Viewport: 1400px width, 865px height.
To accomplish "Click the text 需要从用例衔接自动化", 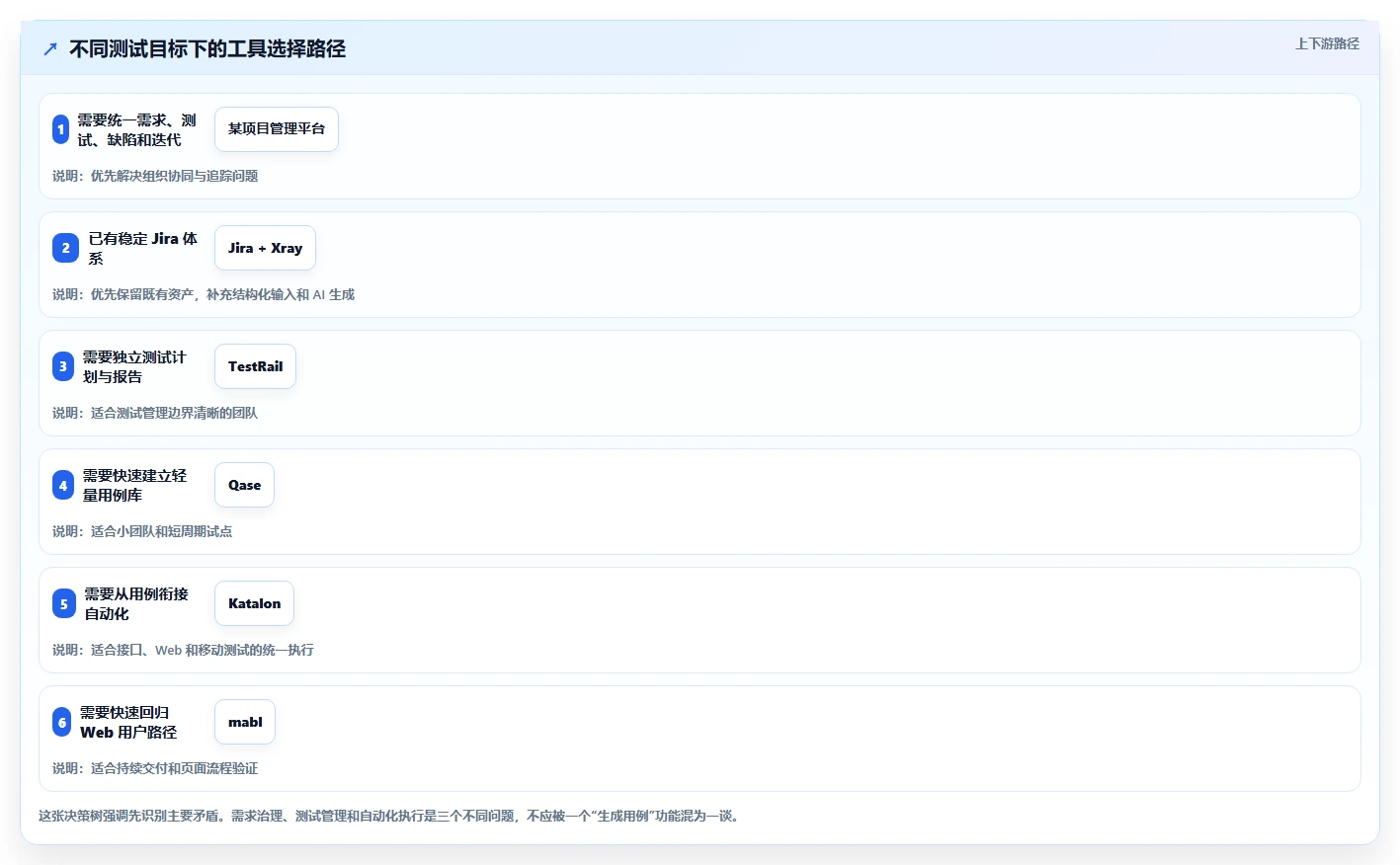I will 136,603.
